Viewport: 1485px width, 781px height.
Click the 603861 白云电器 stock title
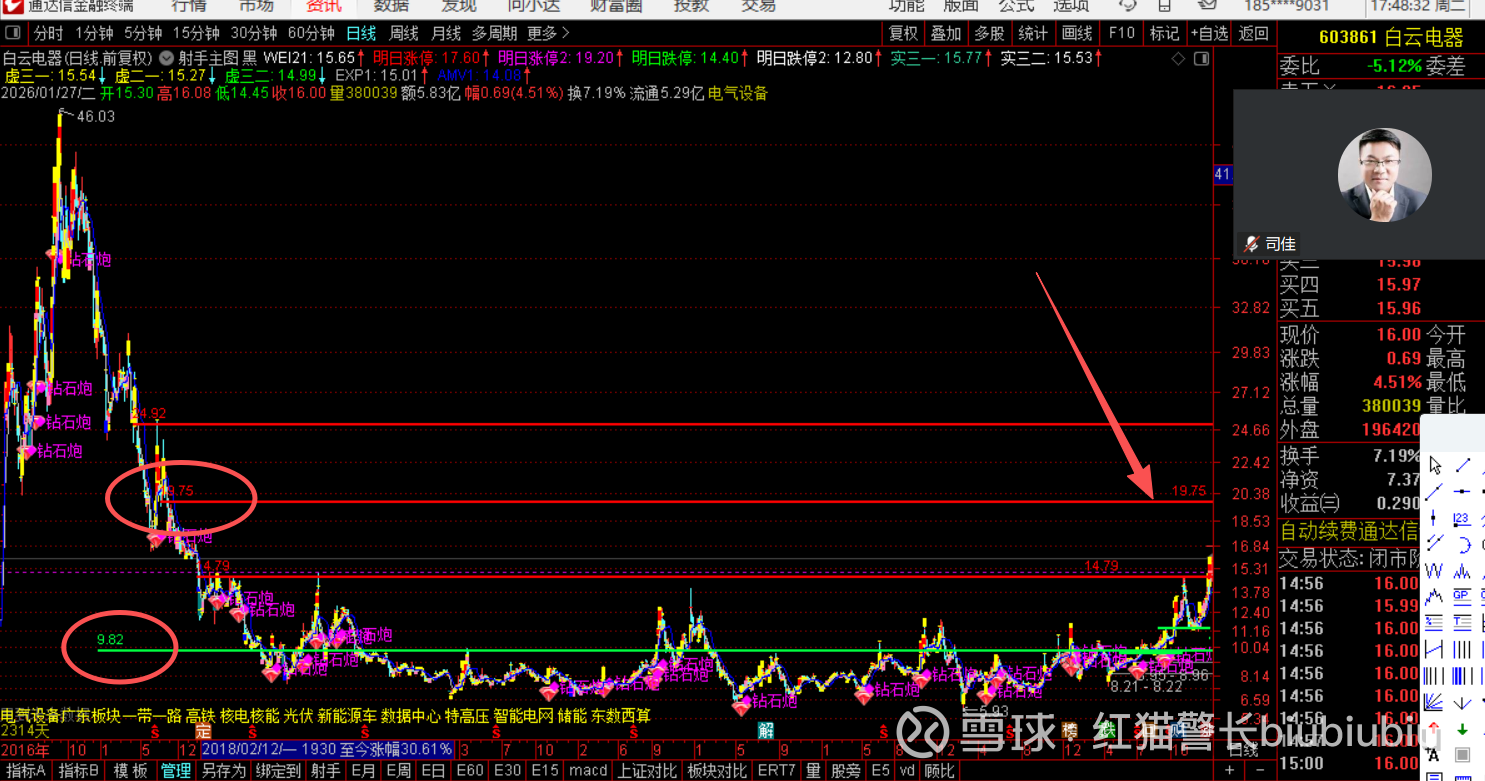pyautogui.click(x=1390, y=38)
